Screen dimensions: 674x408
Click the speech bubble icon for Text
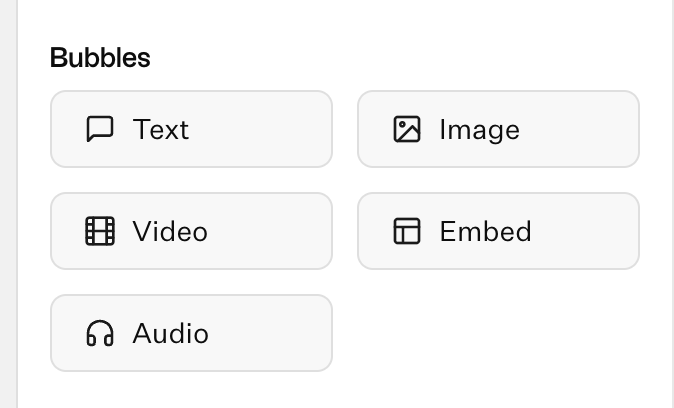point(100,129)
